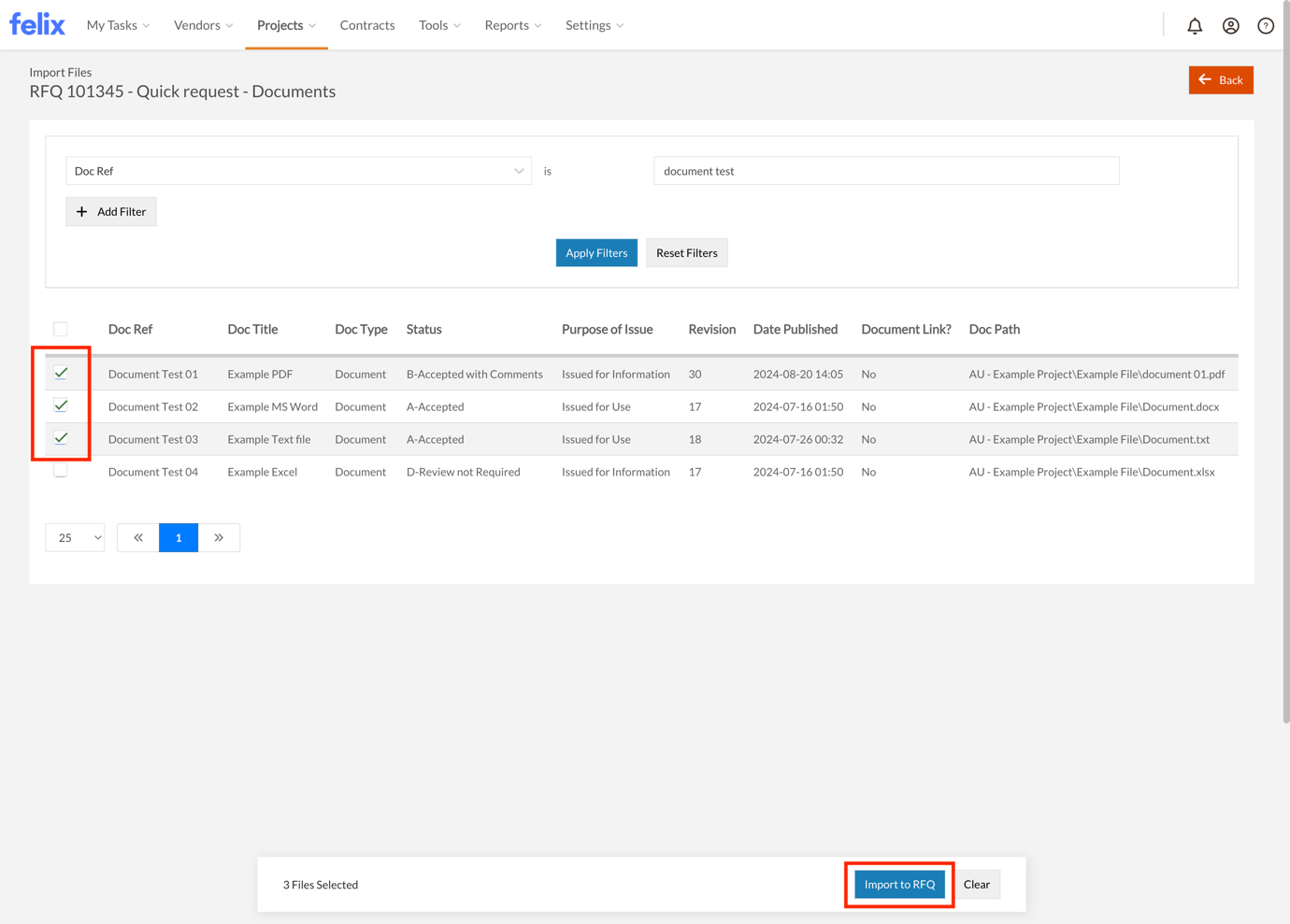Click the revision 18 value
1290x924 pixels.
pos(695,439)
